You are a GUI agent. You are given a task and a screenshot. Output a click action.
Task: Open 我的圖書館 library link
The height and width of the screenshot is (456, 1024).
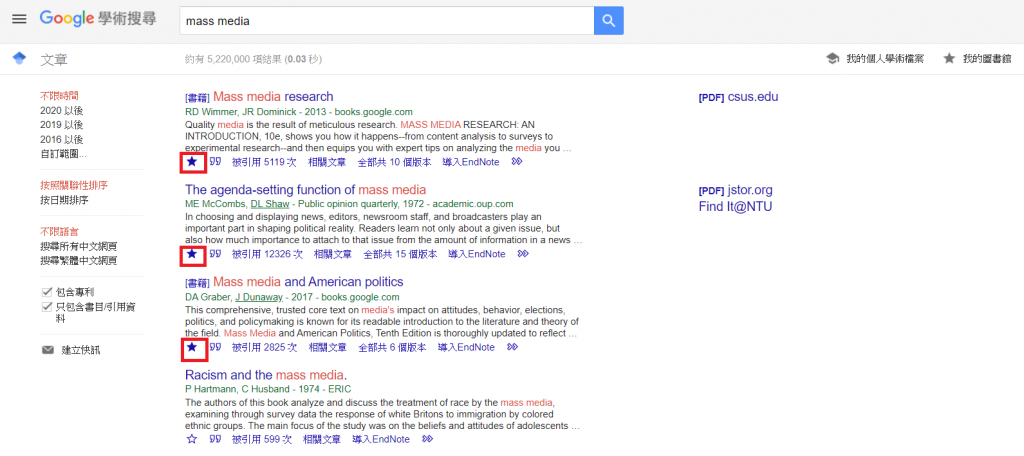click(x=987, y=59)
